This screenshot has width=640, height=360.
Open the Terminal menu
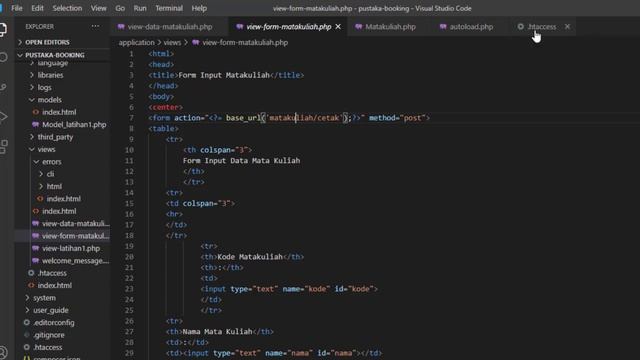point(169,8)
